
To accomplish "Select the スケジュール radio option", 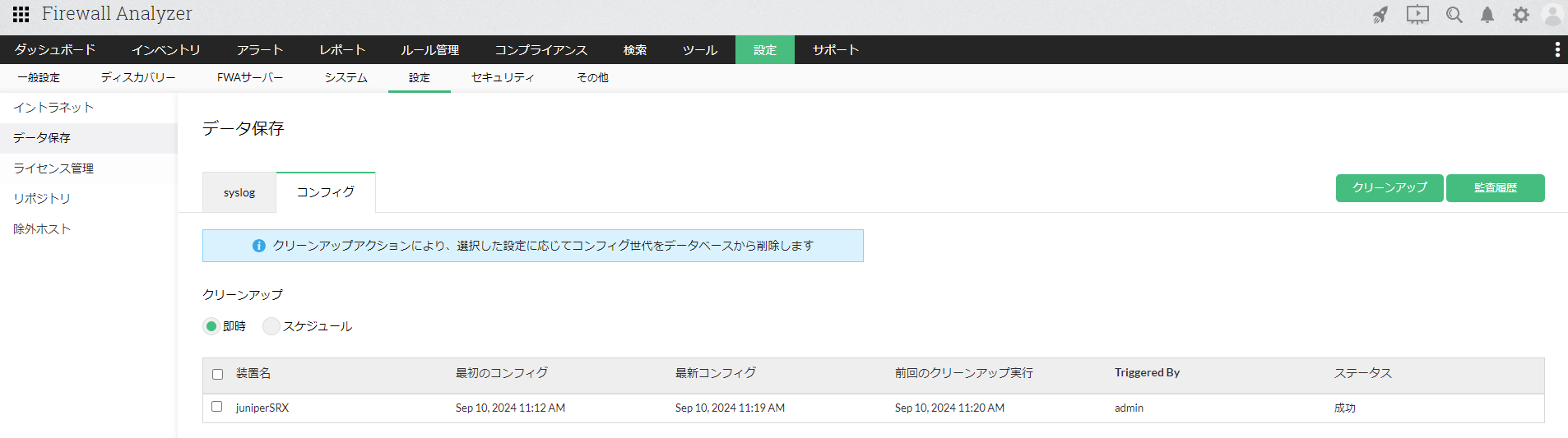I will pyautogui.click(x=271, y=326).
